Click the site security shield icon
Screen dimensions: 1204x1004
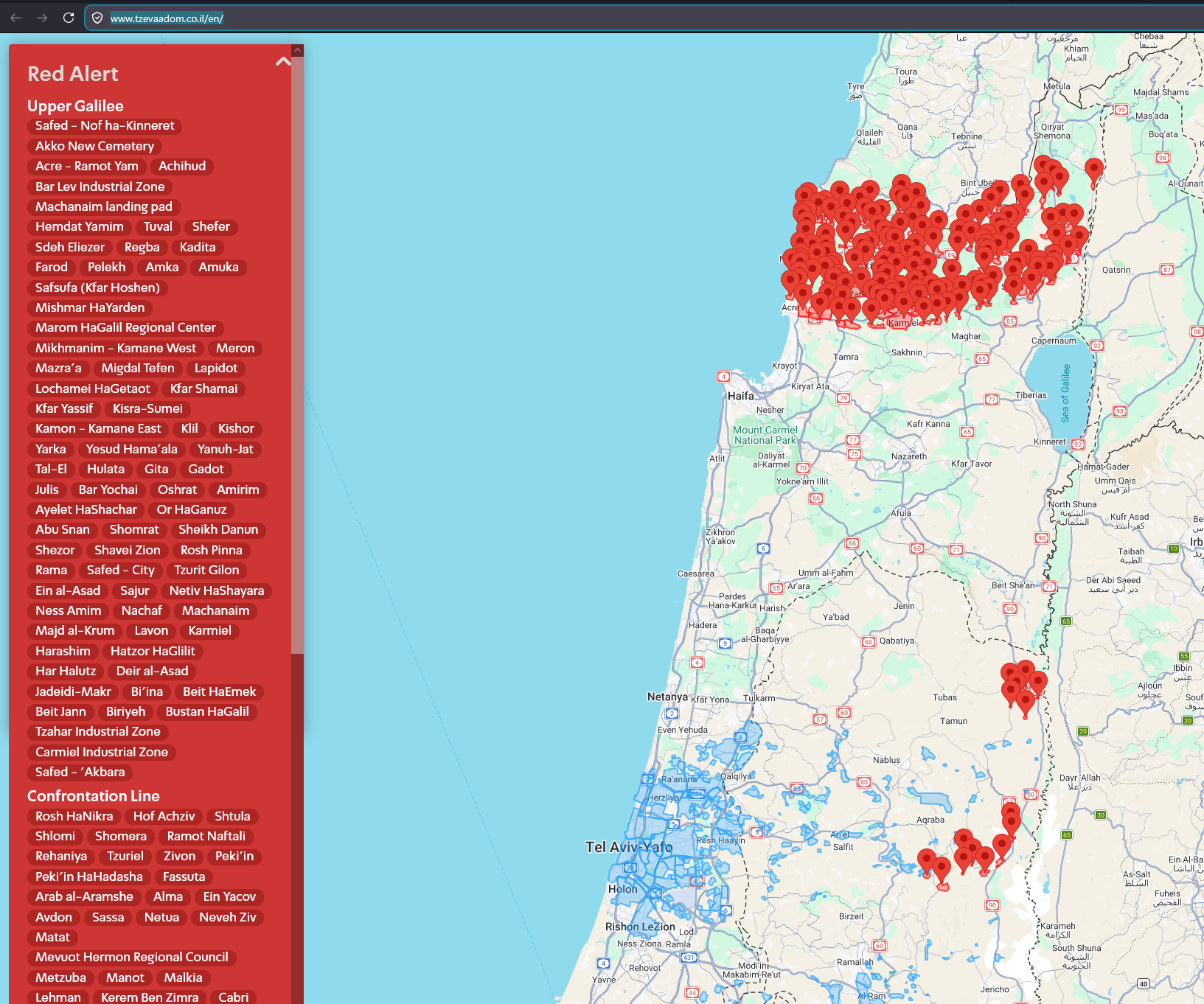(97, 18)
